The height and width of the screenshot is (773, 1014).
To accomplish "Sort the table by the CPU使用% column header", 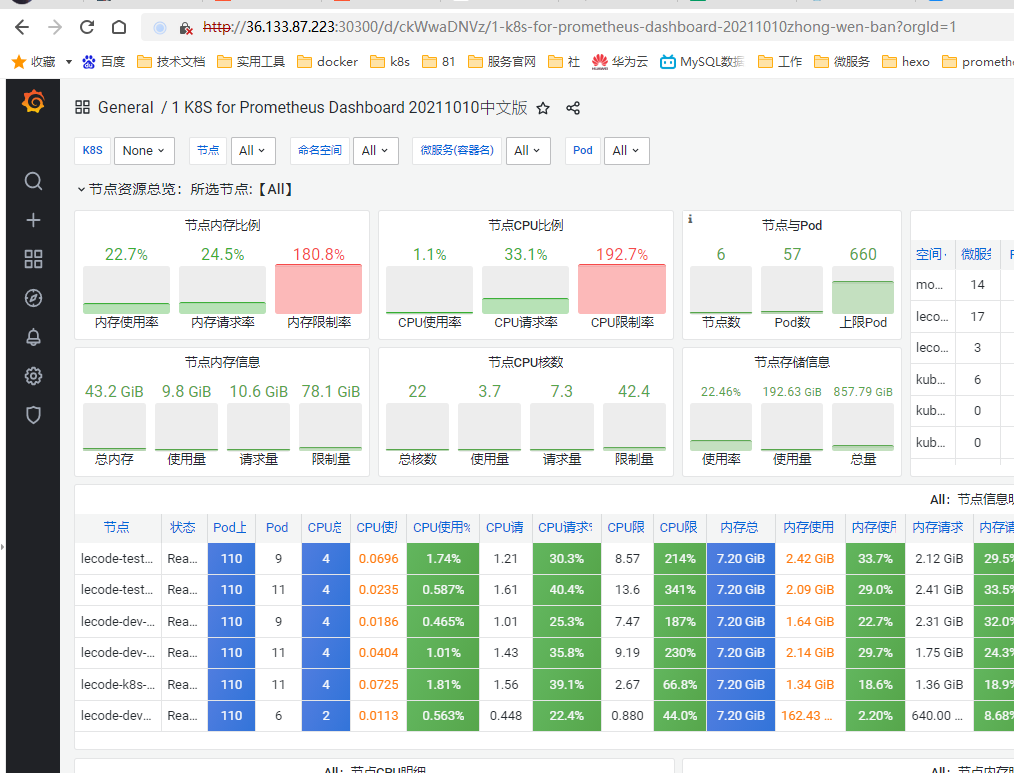I will pos(442,527).
